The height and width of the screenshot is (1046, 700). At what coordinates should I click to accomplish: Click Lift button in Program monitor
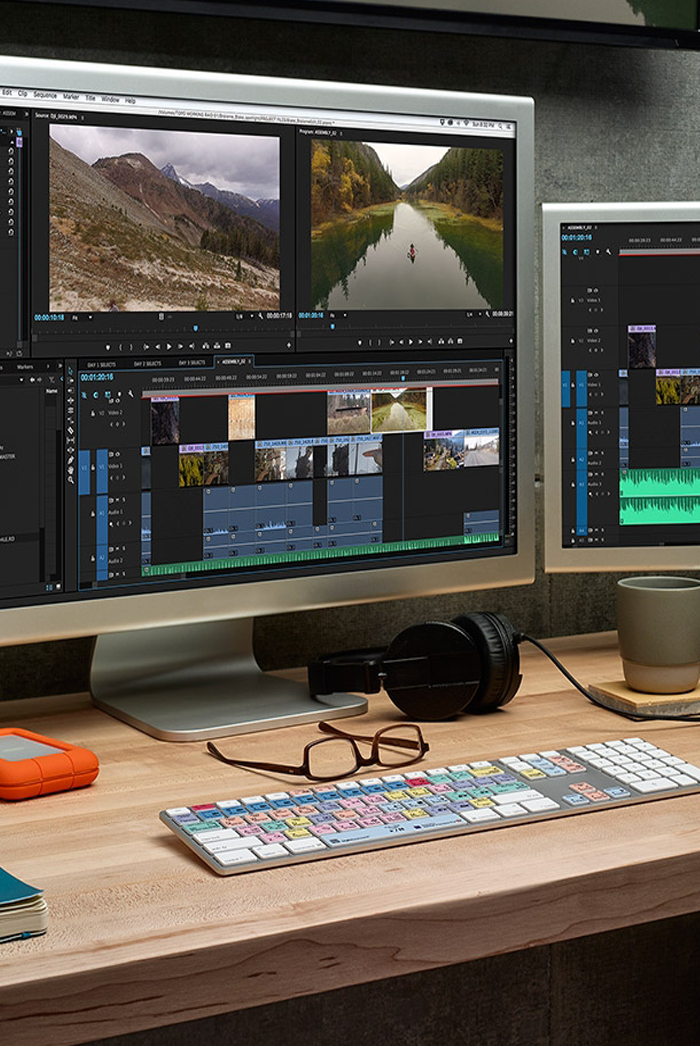pos(441,342)
